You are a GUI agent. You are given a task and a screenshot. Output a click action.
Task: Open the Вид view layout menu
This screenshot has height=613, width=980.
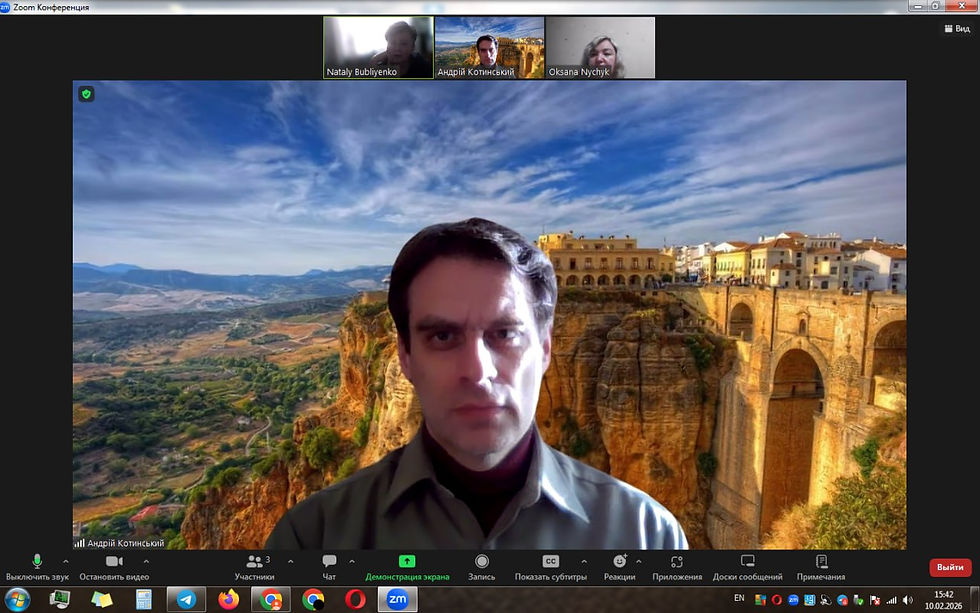point(957,29)
